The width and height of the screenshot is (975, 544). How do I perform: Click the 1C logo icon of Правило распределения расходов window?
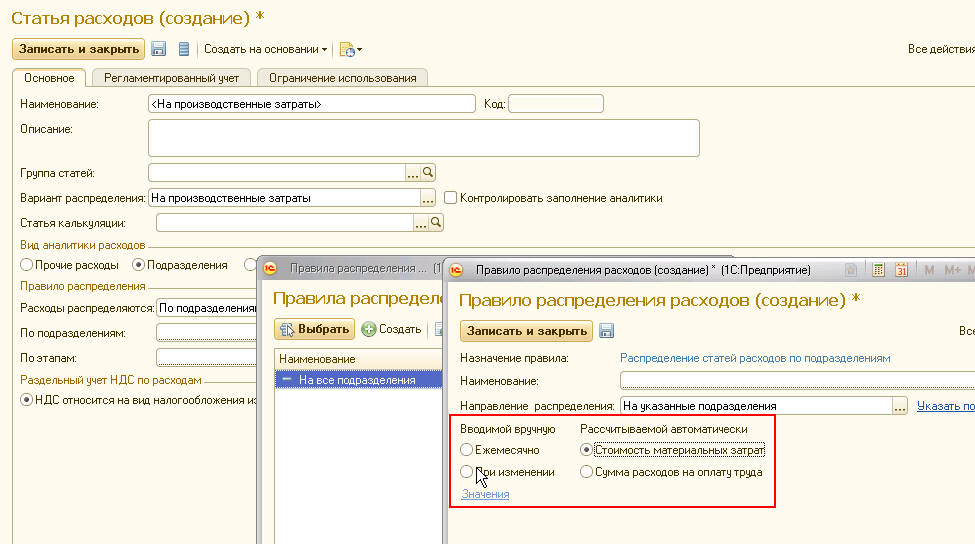point(456,270)
